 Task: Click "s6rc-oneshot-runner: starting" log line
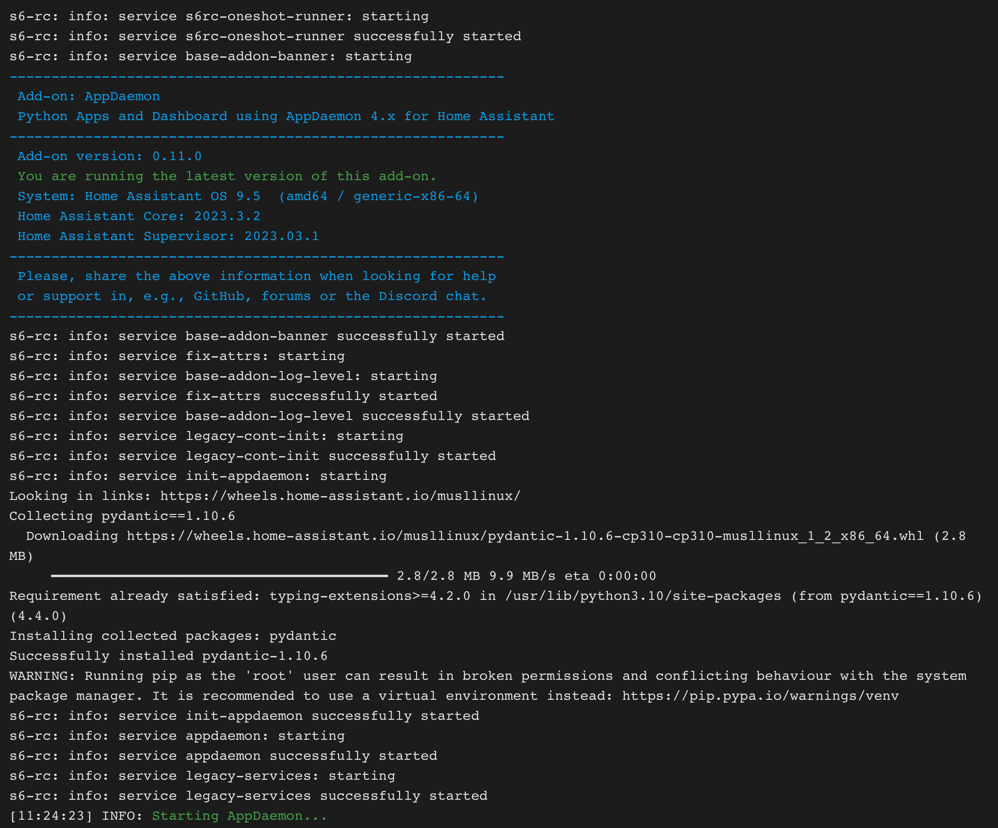tap(219, 17)
